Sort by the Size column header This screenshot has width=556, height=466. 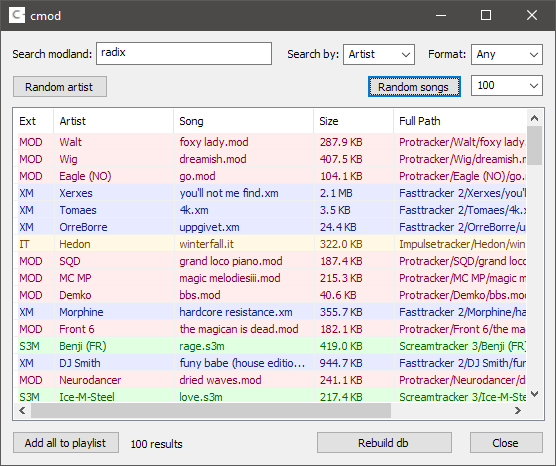pos(354,121)
